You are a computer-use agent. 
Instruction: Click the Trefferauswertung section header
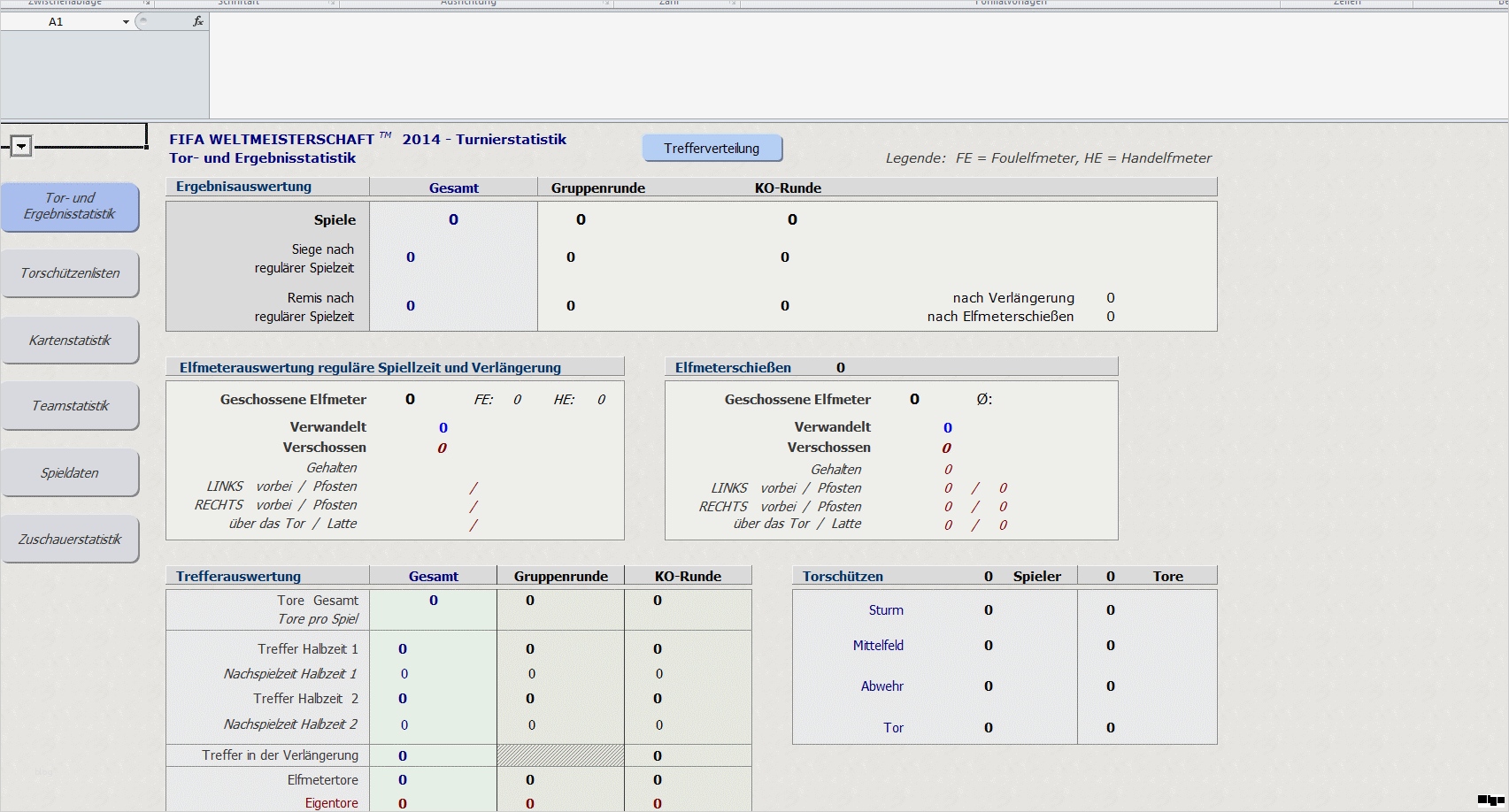tap(238, 577)
